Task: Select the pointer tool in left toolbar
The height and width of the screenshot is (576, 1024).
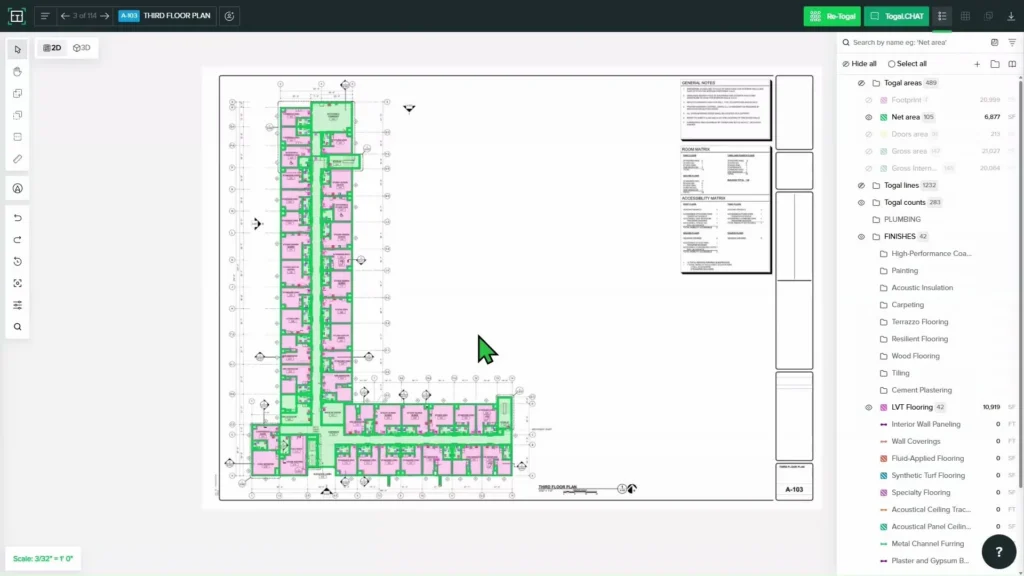Action: pyautogui.click(x=18, y=50)
